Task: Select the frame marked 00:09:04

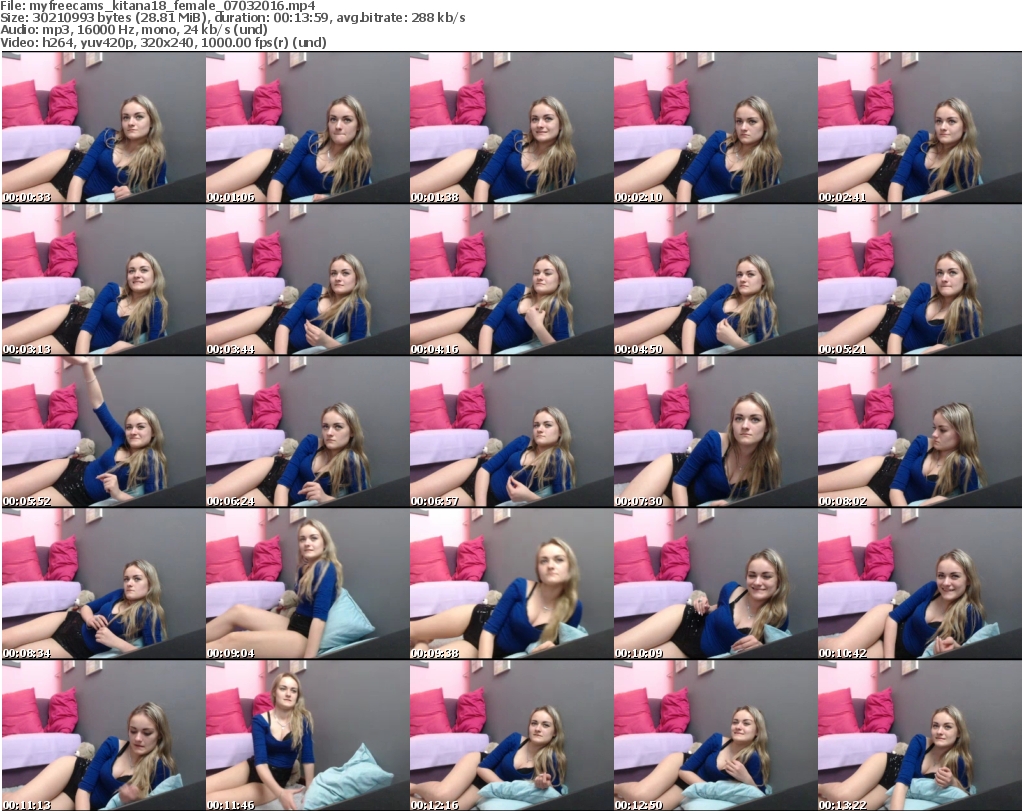Action: pyautogui.click(x=307, y=584)
